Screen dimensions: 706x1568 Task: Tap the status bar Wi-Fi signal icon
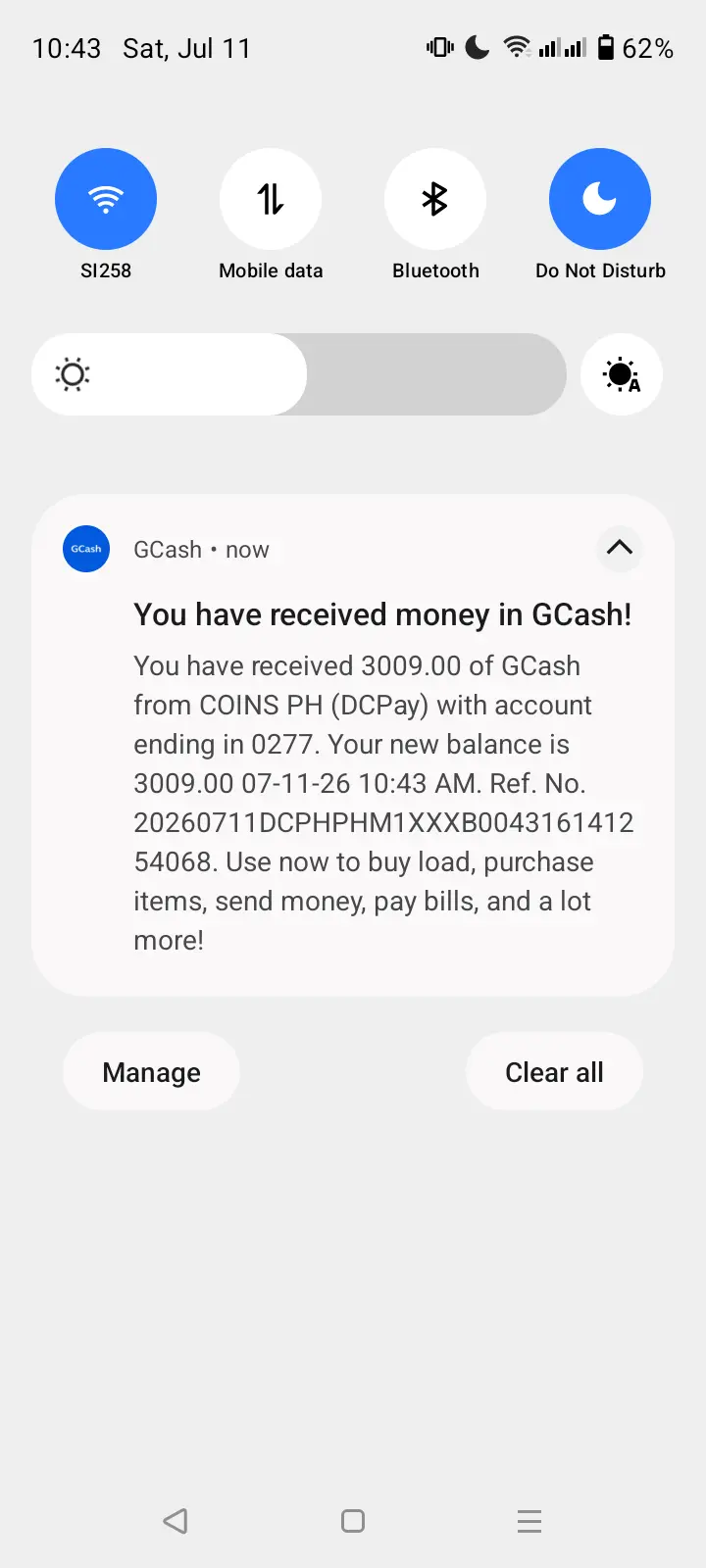517,47
